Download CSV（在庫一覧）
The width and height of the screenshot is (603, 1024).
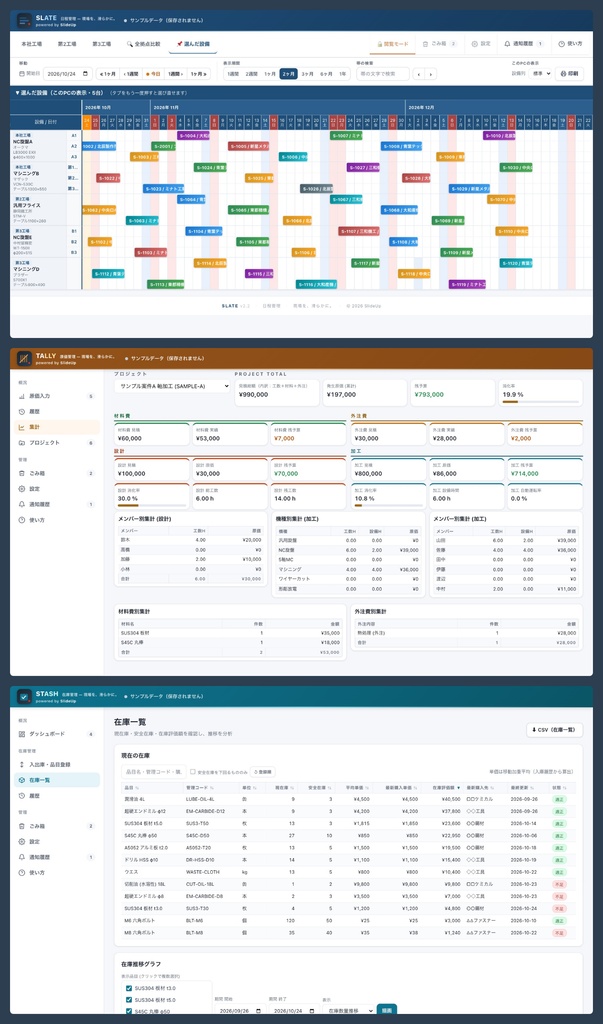[554, 730]
